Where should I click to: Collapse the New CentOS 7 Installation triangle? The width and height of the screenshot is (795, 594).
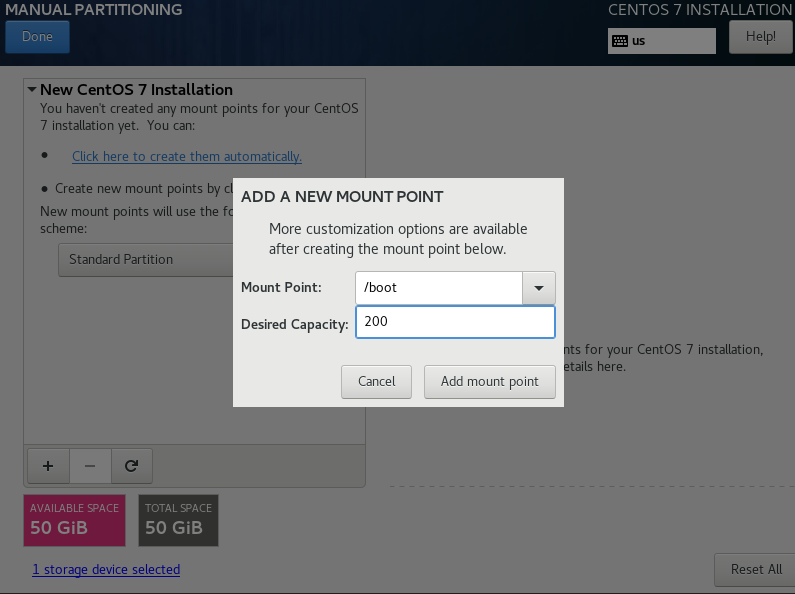[x=32, y=90]
